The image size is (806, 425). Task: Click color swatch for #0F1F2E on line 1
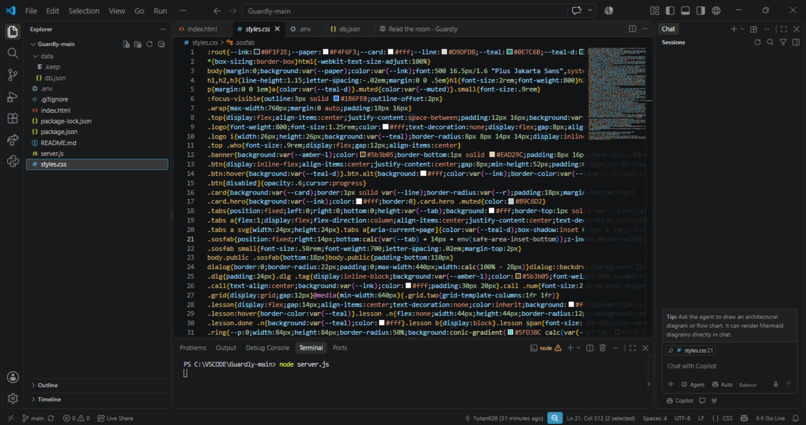(257, 52)
